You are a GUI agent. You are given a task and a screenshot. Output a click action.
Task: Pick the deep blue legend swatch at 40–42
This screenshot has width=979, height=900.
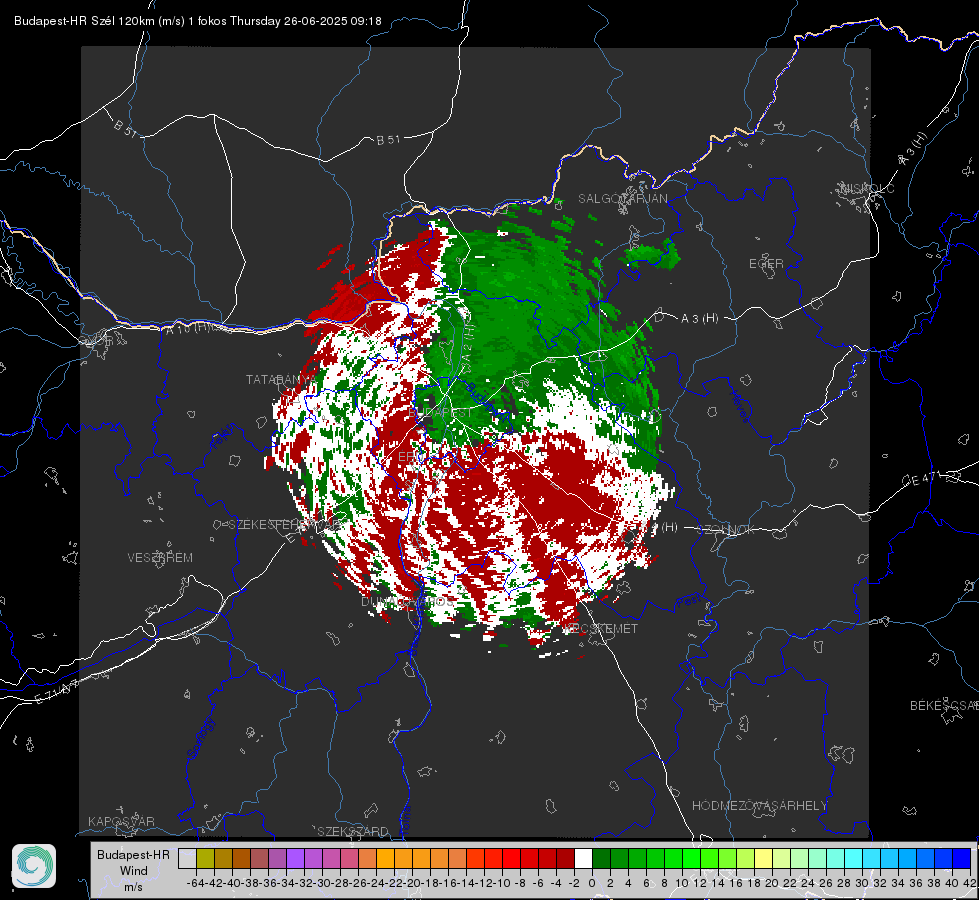[x=961, y=859]
